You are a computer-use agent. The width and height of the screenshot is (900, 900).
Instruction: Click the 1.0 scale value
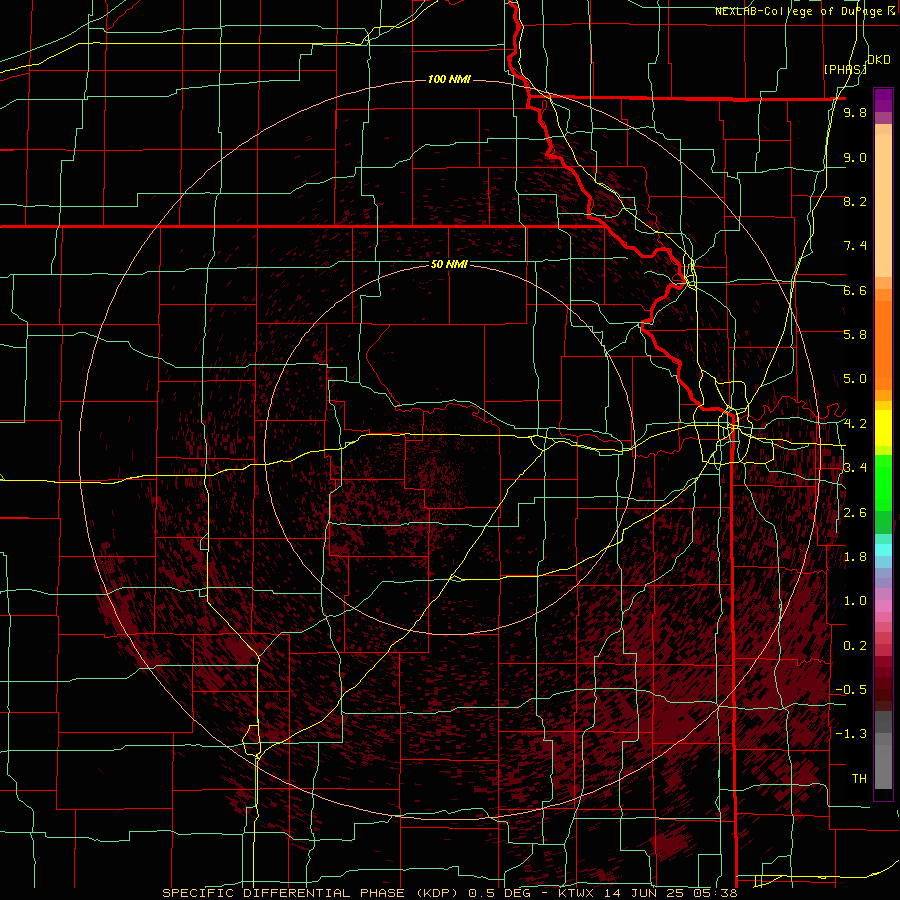click(855, 601)
